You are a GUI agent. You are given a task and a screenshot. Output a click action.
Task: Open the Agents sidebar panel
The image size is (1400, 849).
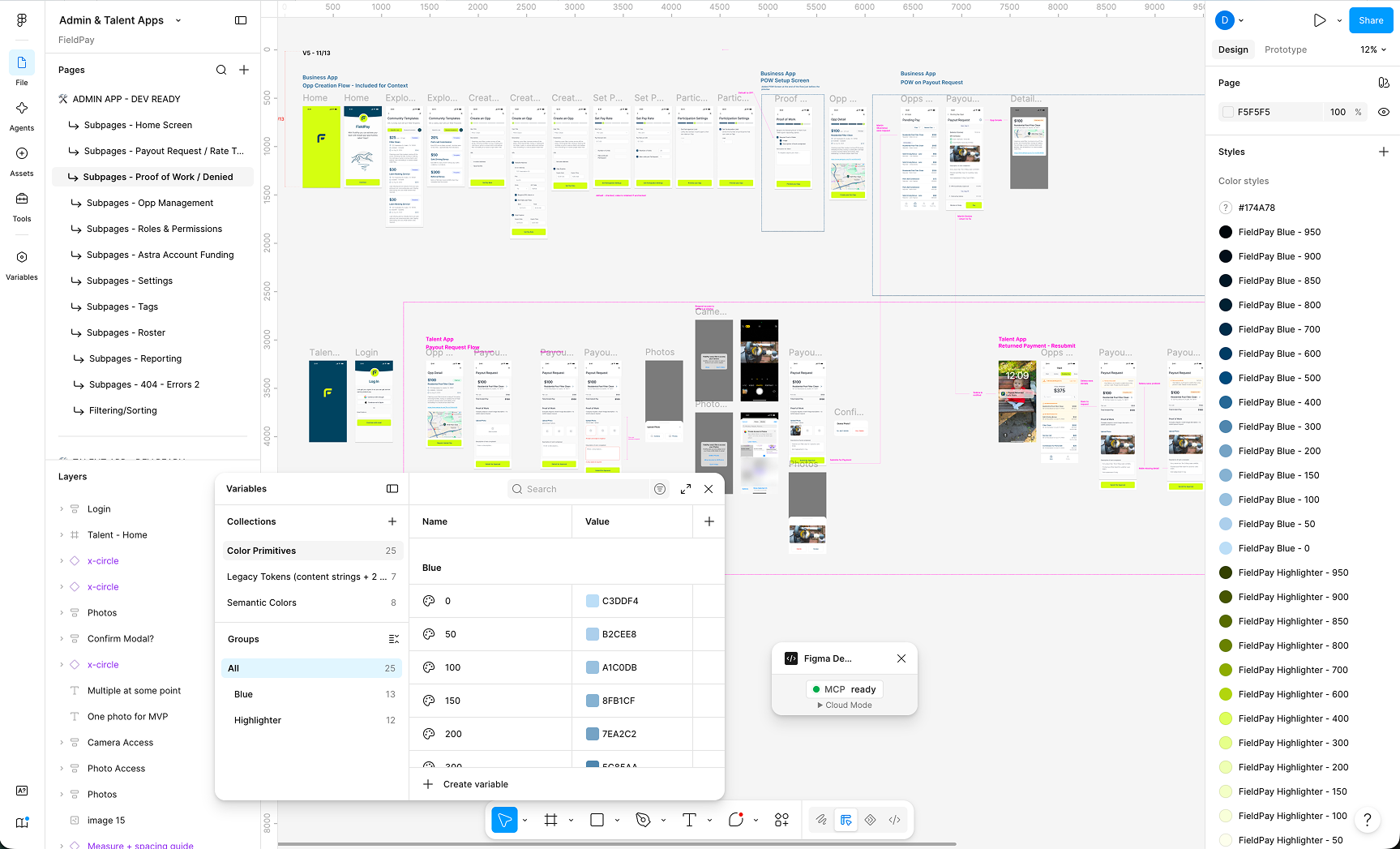(x=22, y=115)
